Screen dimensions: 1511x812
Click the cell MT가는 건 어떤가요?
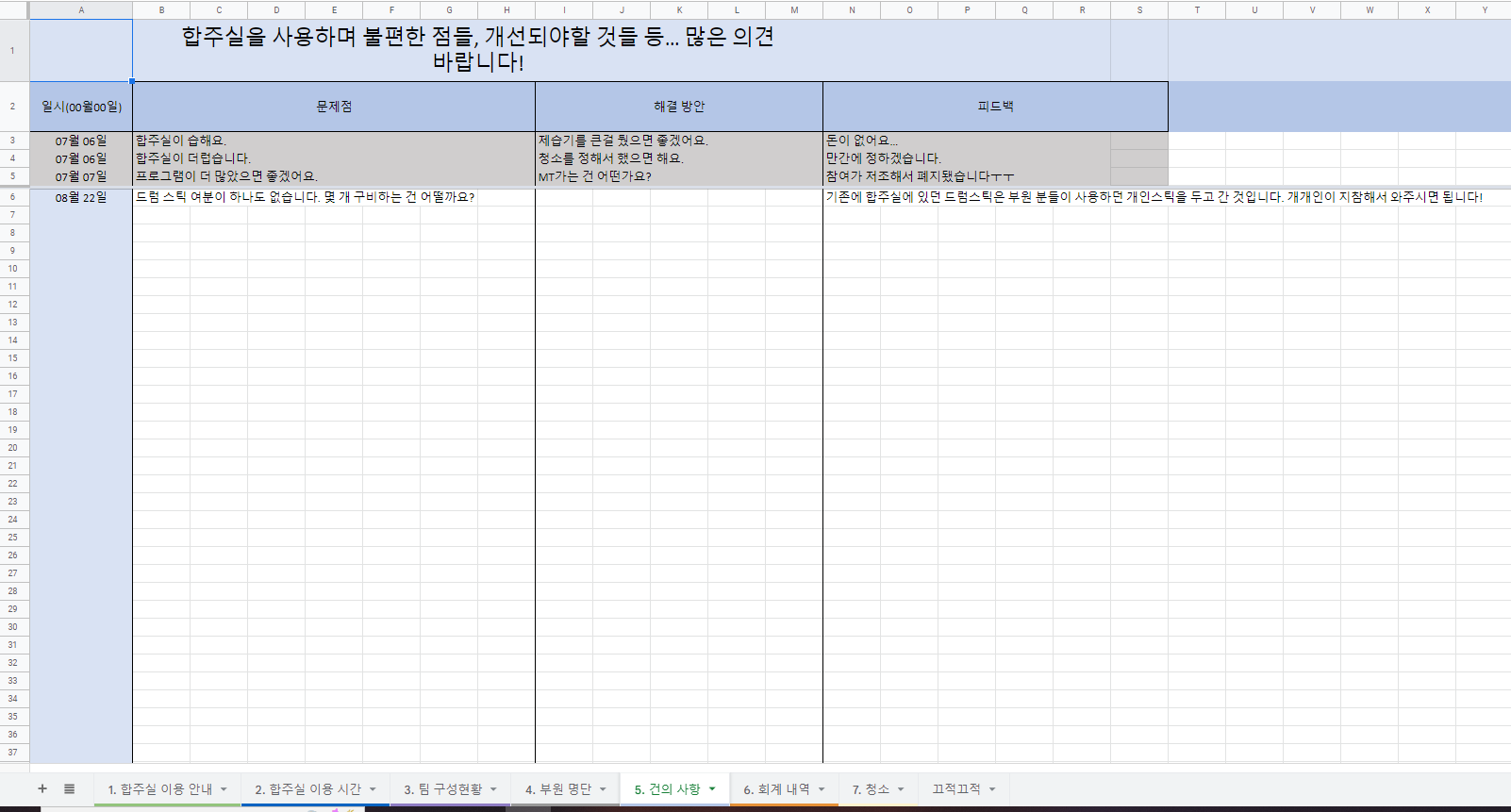679,176
